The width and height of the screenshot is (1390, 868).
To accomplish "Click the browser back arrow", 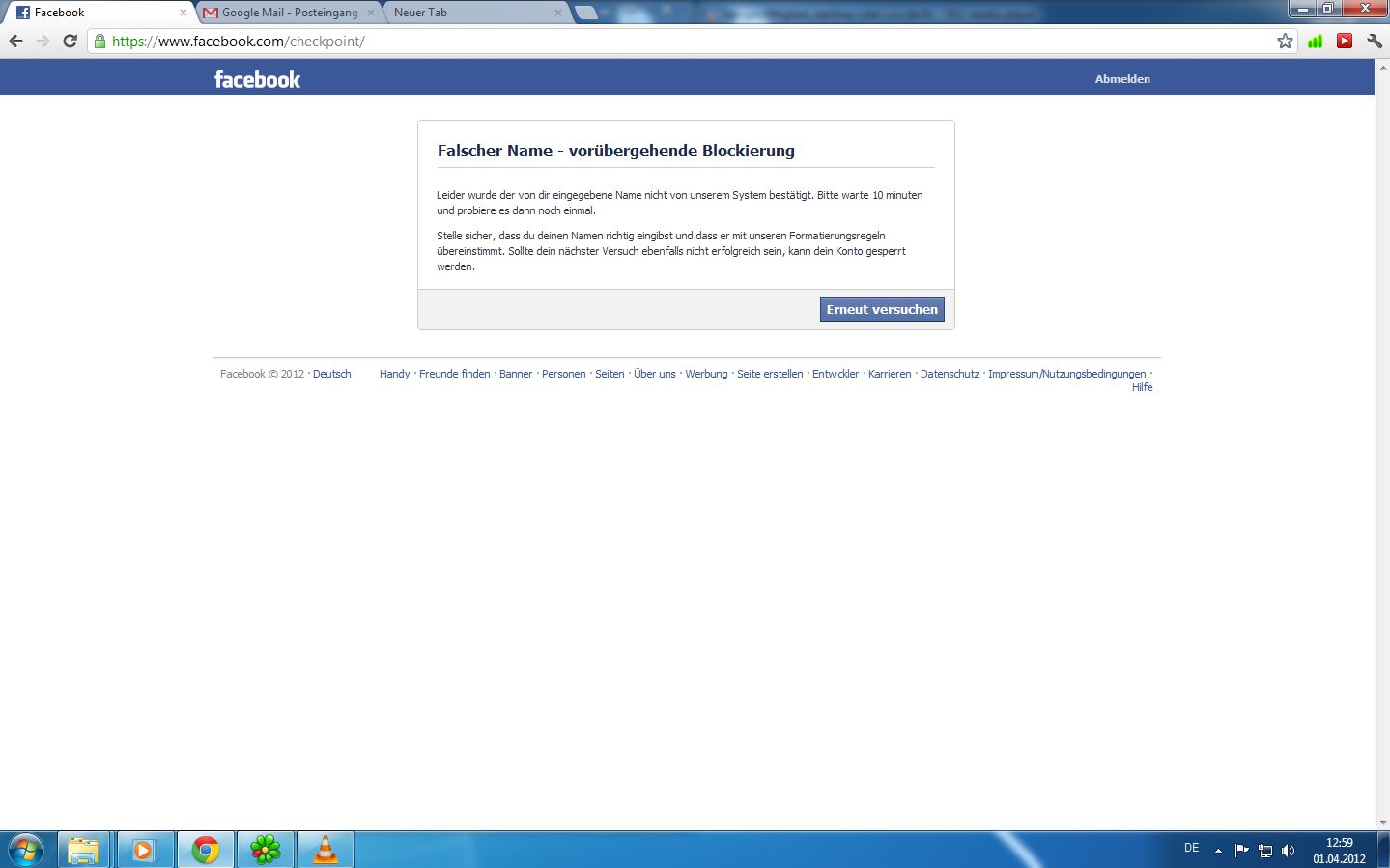I will pyautogui.click(x=15, y=41).
